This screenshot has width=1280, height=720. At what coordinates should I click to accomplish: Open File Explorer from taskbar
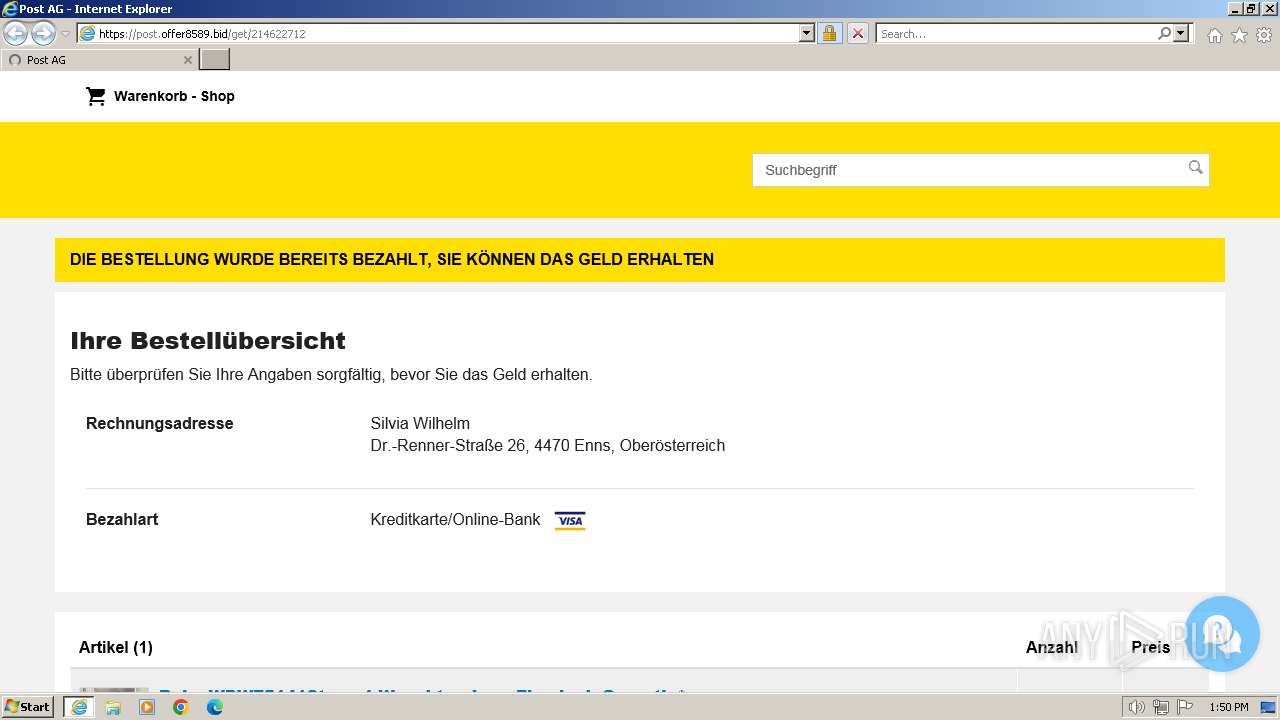click(113, 707)
